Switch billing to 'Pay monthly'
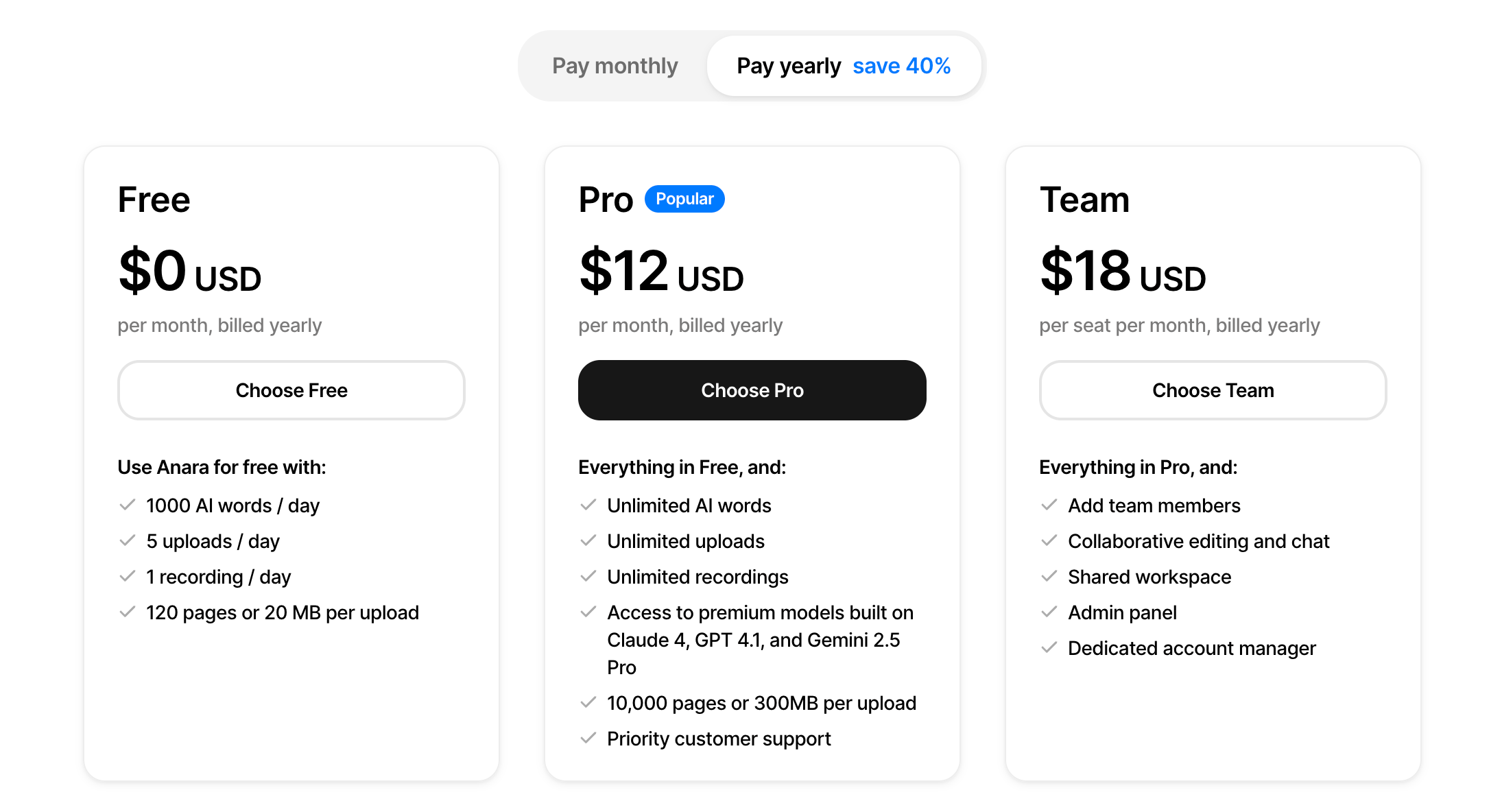This screenshot has width=1502, height=812. click(x=614, y=65)
